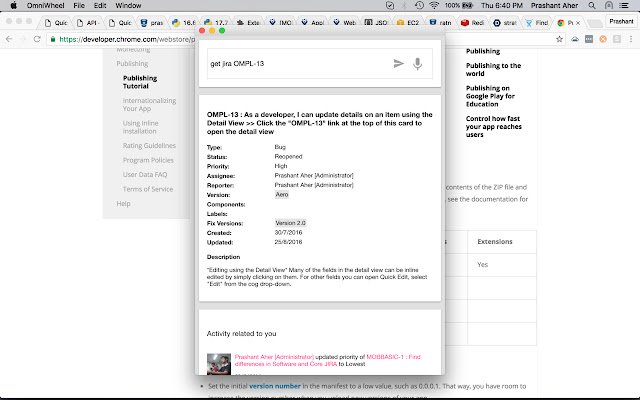Switch to the 'JSO' tab
The width and height of the screenshot is (640, 400).
click(x=376, y=23)
